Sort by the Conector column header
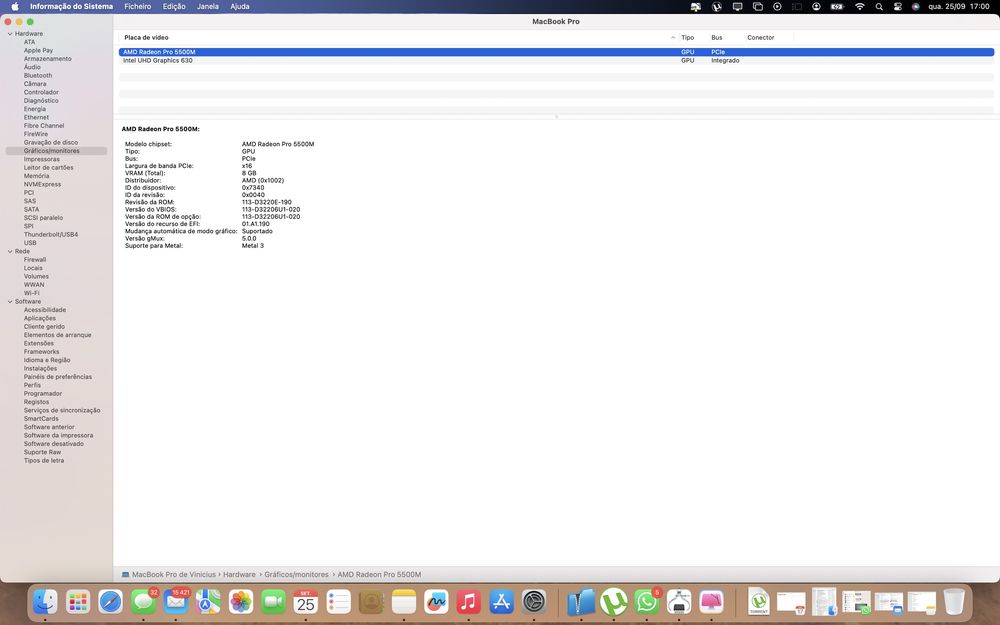Screen dimensions: 1000x625 [x=761, y=38]
